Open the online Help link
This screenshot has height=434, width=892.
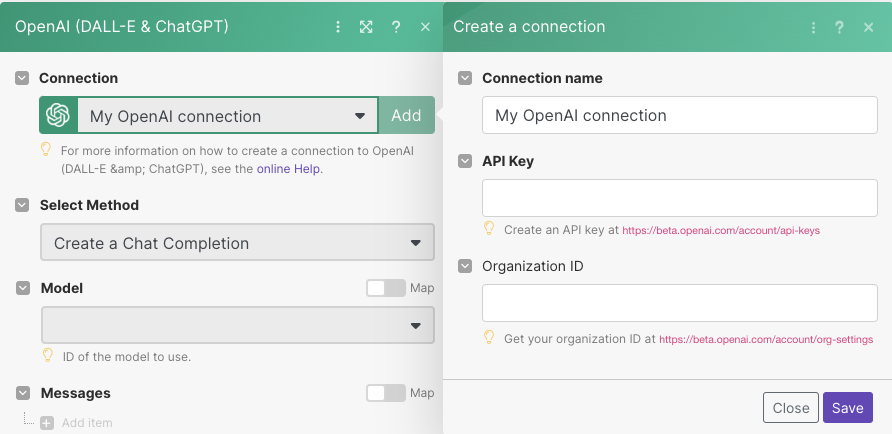288,169
